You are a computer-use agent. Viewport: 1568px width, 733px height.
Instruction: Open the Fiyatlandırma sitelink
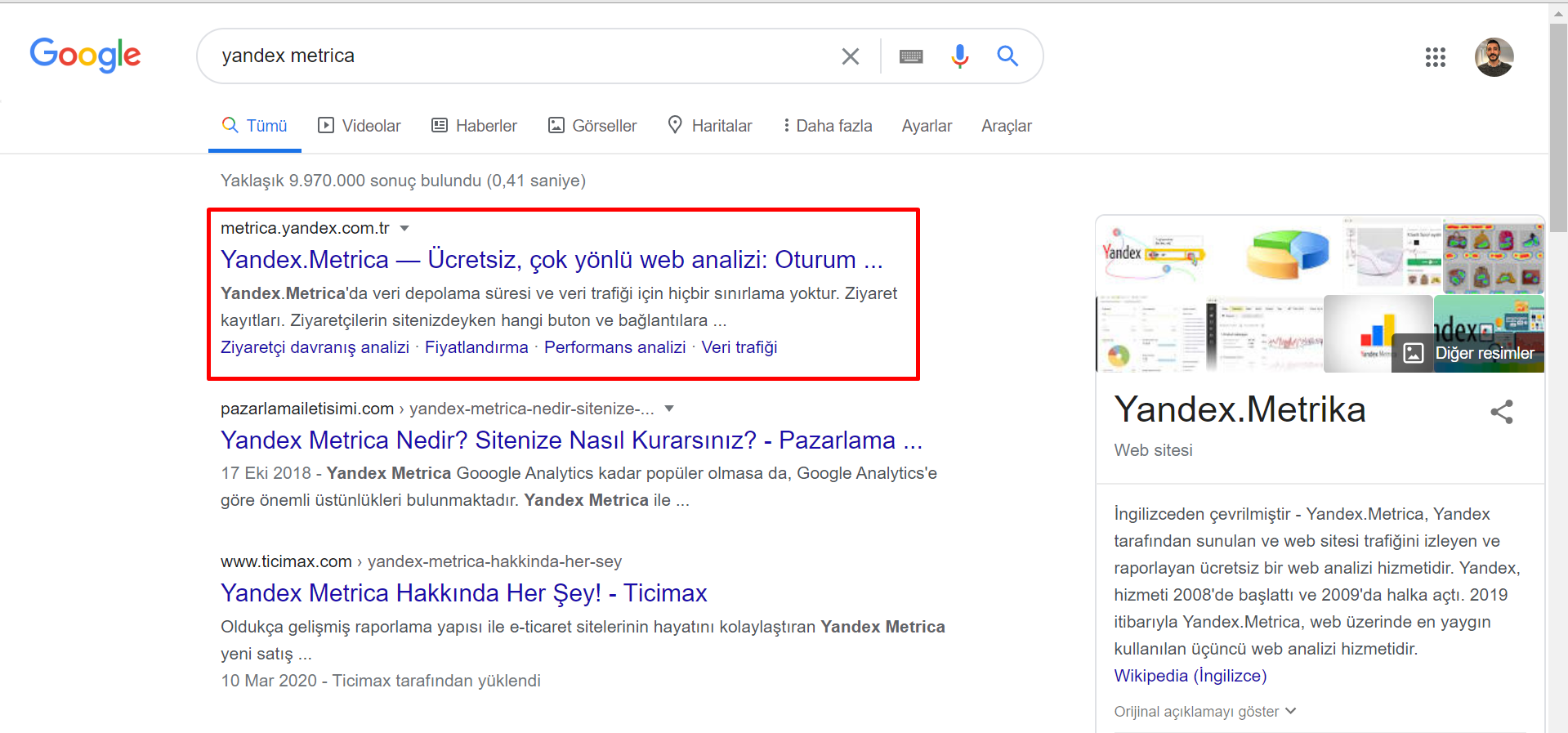476,347
